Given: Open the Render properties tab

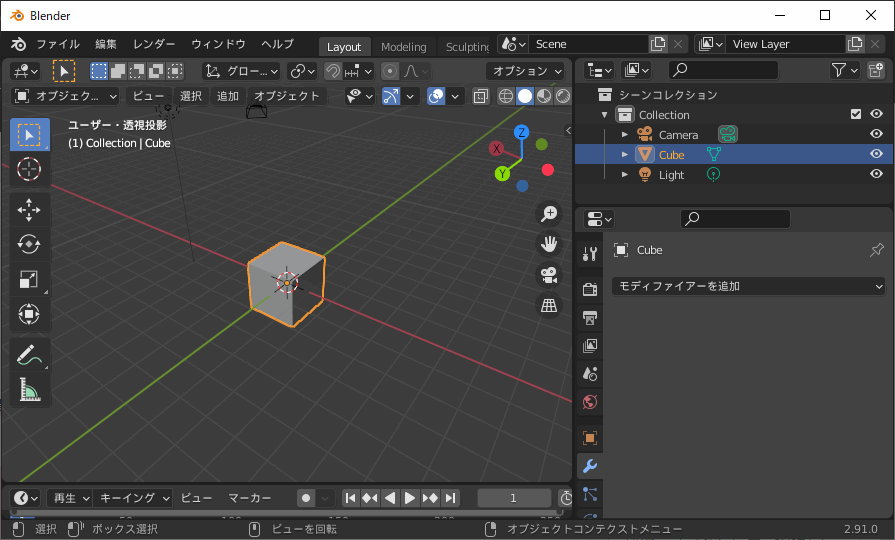Looking at the screenshot, I should click(590, 289).
